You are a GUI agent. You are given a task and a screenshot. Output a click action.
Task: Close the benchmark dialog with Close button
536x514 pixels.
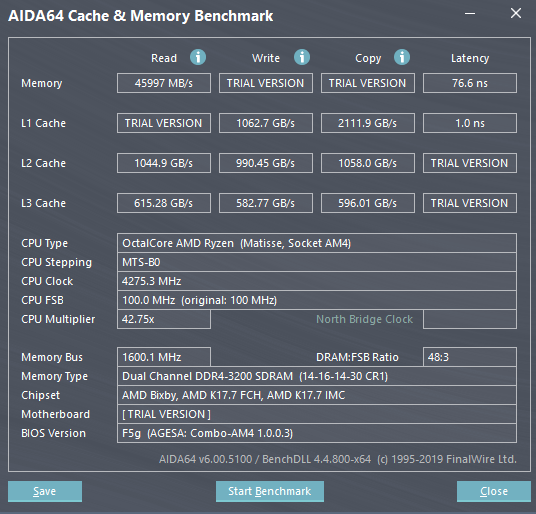(x=494, y=491)
